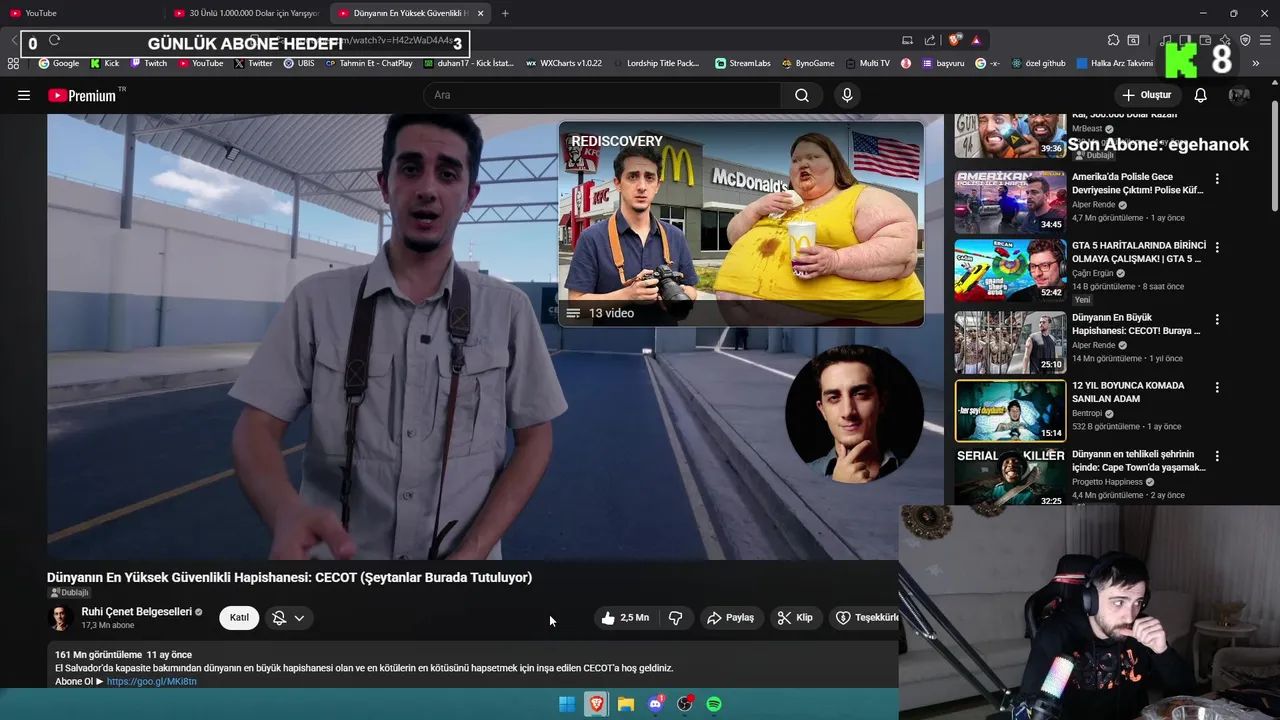Switch to the first YouTube browser tab

(x=80, y=13)
